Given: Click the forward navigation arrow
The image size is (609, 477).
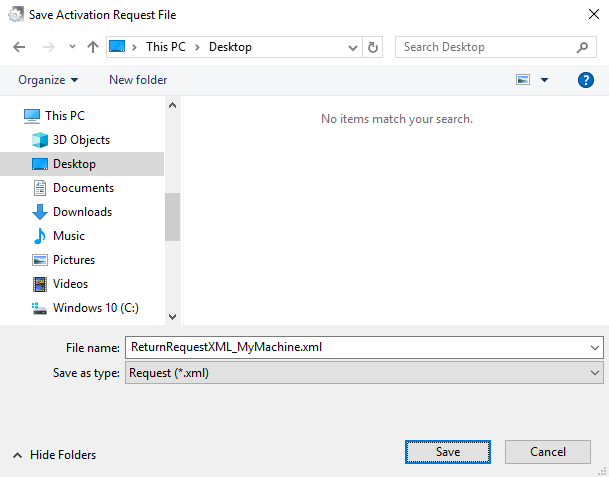Looking at the screenshot, I should pyautogui.click(x=49, y=47).
